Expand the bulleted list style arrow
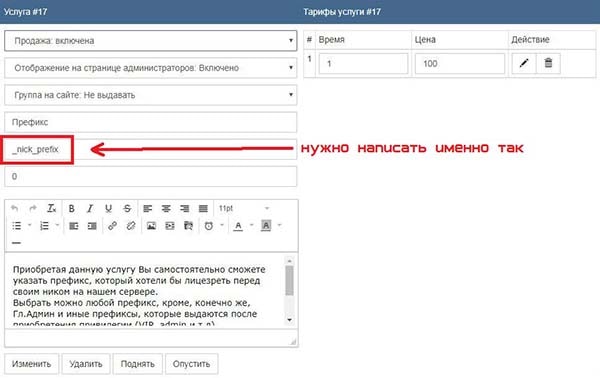Viewport: 600px width, 378px height. click(29, 225)
